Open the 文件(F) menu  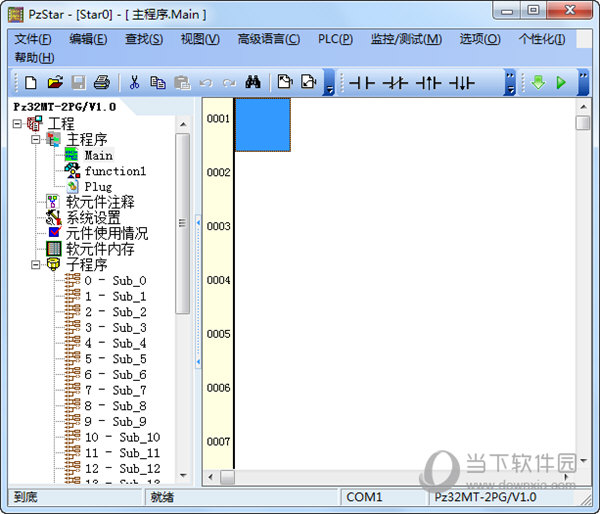pos(33,39)
